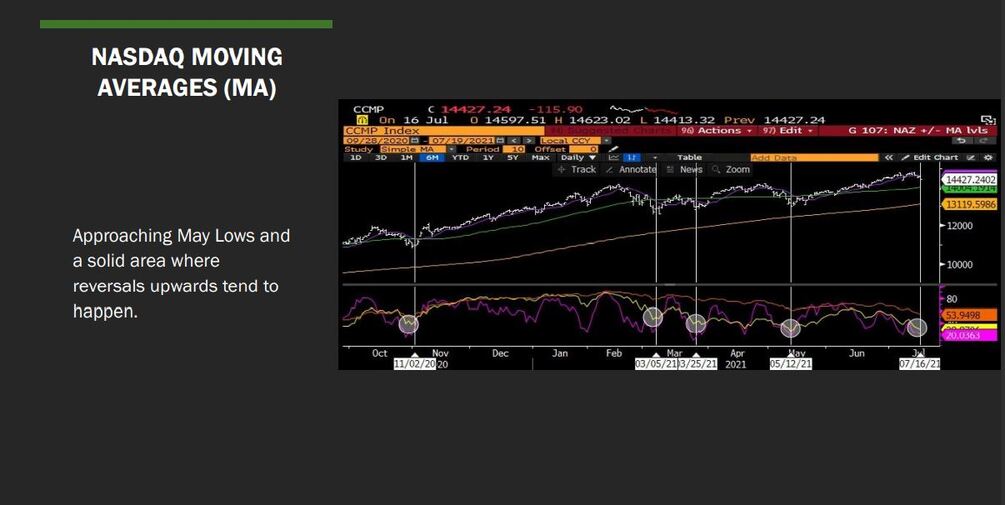Activate the Annotate tool
Image resolution: width=1005 pixels, height=505 pixels.
click(631, 169)
